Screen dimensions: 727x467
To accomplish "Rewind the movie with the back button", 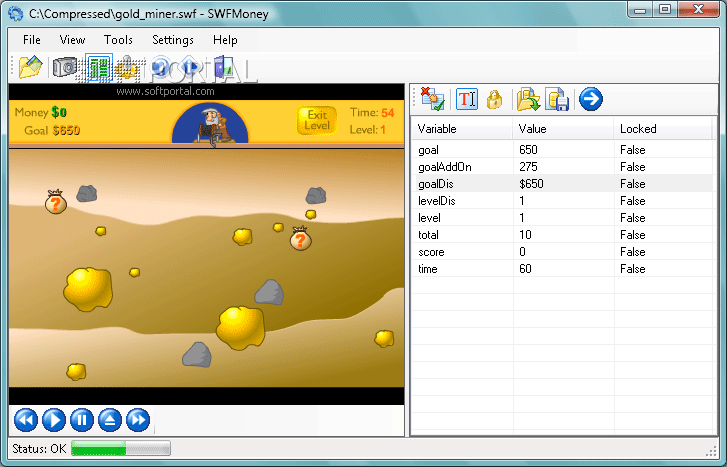I will pos(26,420).
